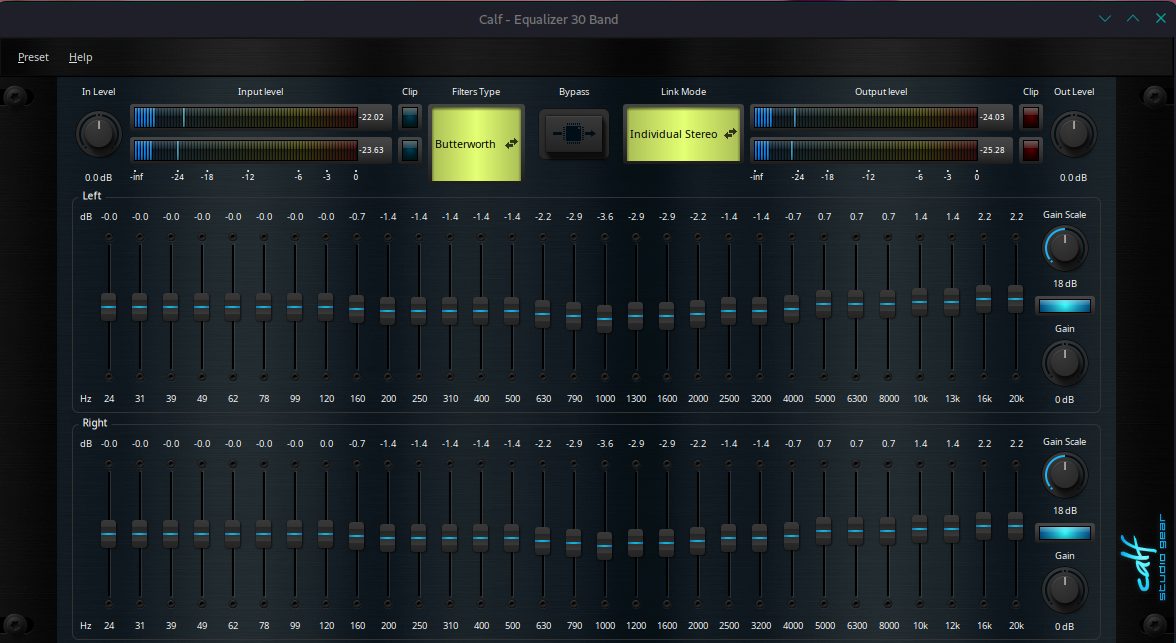Close the Calf Equalizer 30 Band window
1176x643 pixels.
[x=1160, y=19]
